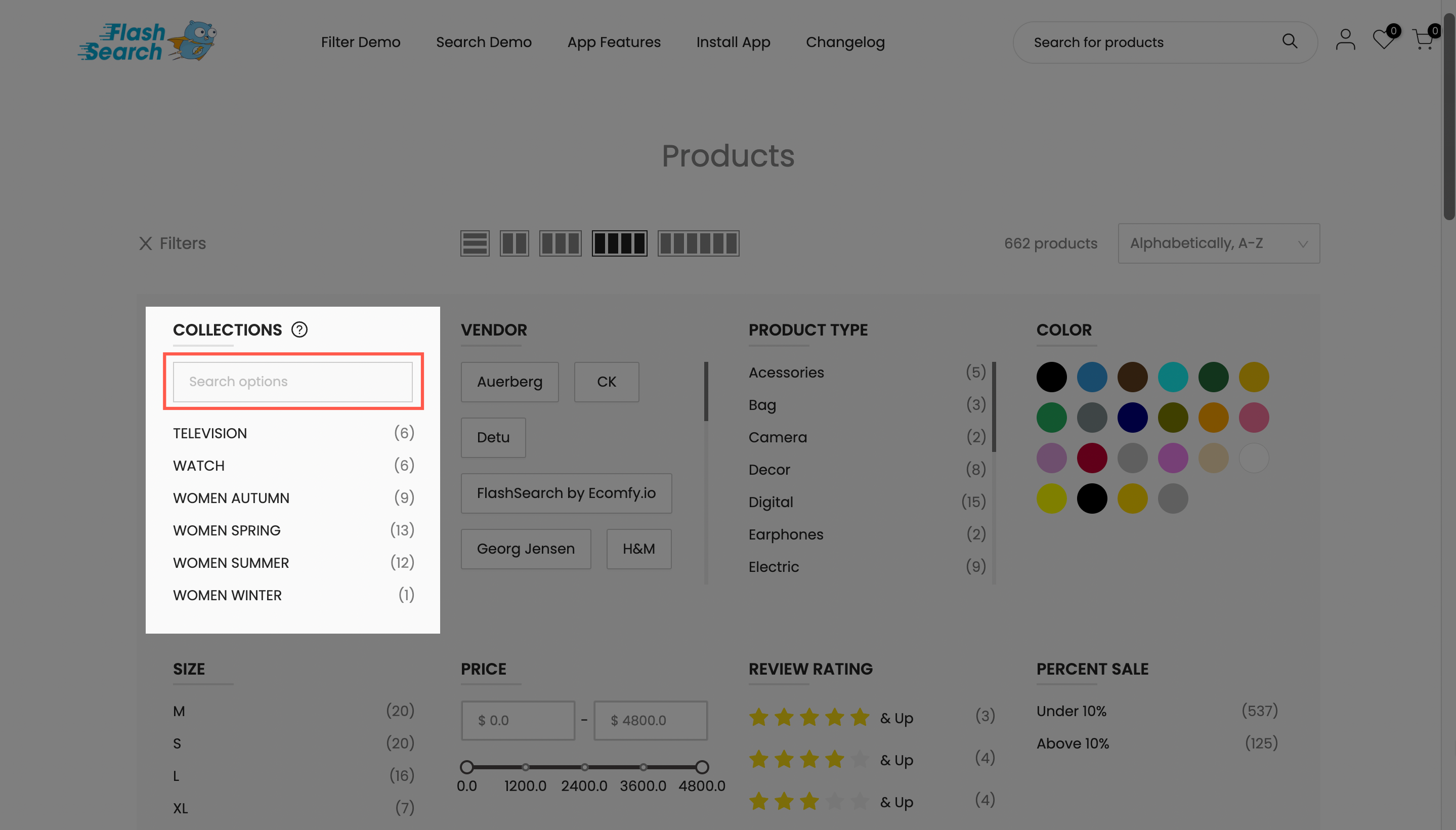Open Search Demo menu

[483, 42]
